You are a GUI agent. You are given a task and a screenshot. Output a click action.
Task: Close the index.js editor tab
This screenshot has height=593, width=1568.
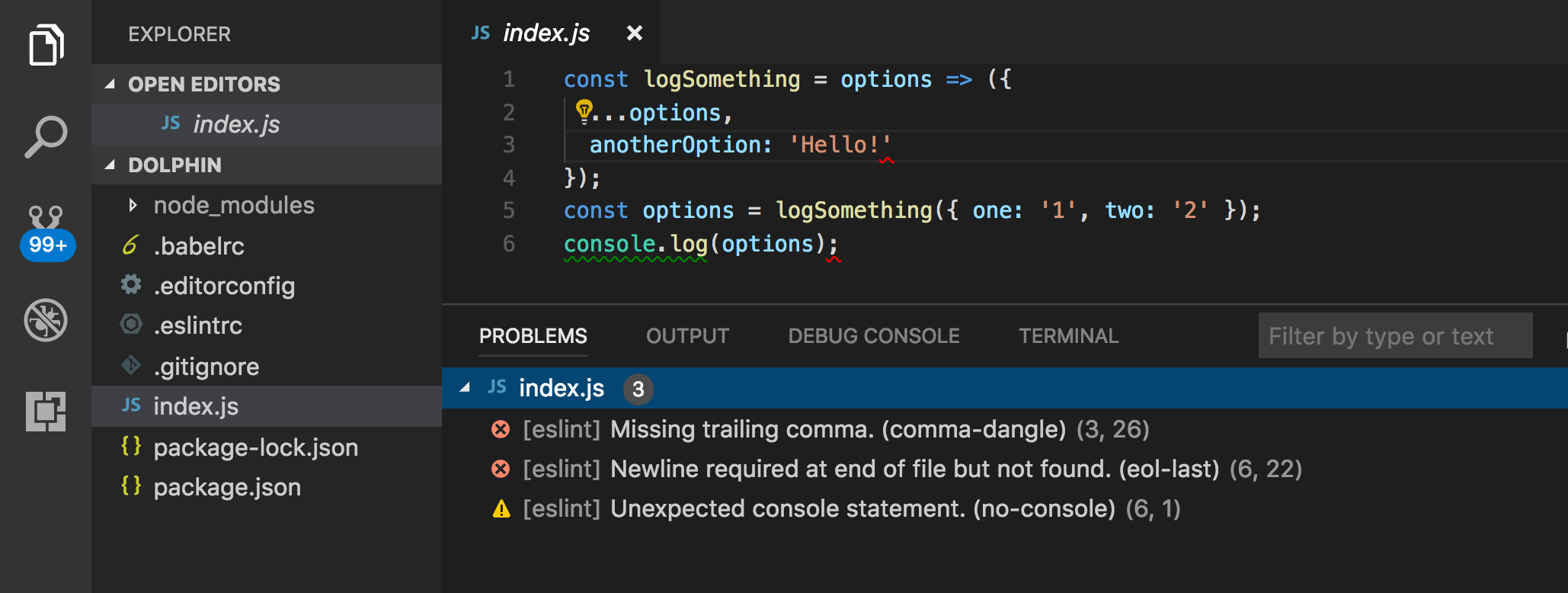[x=634, y=34]
